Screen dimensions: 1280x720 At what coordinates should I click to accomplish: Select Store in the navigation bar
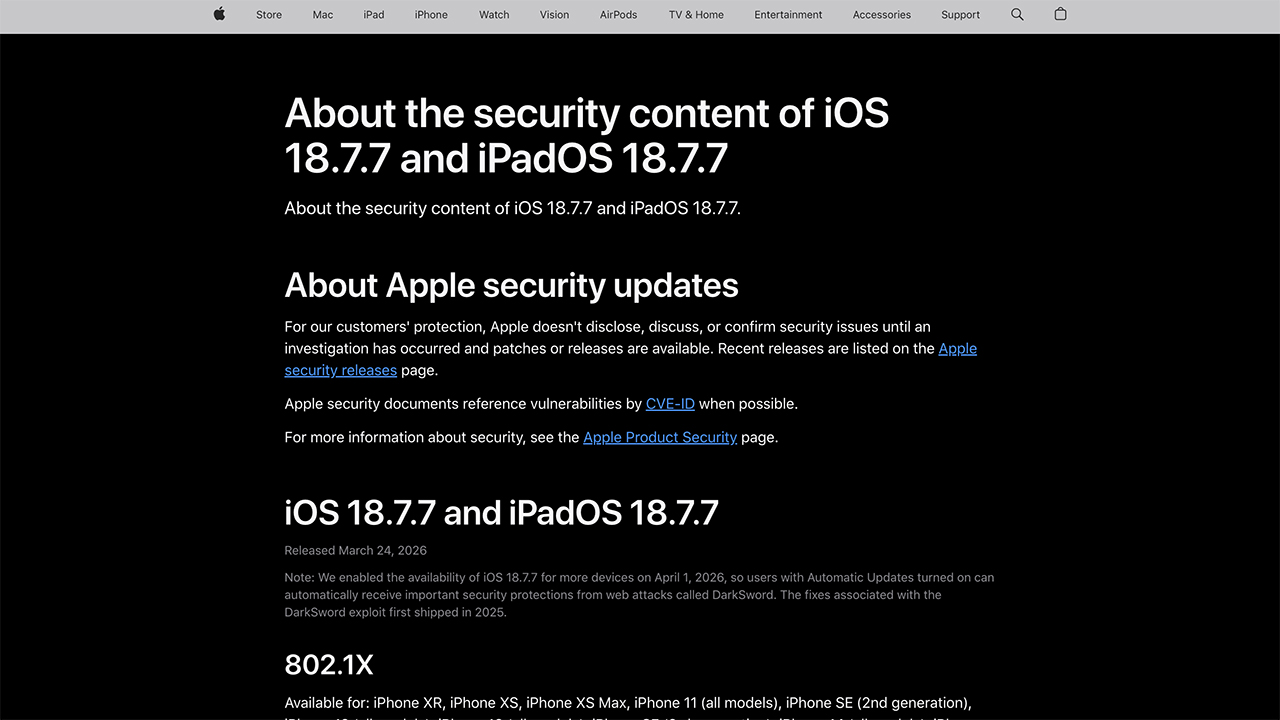[268, 15]
